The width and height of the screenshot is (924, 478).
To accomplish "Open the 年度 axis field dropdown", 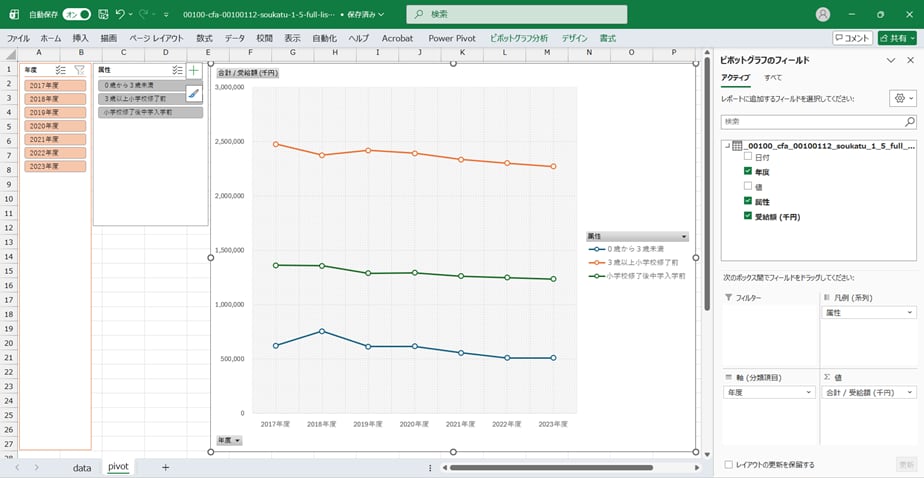I will (x=808, y=393).
